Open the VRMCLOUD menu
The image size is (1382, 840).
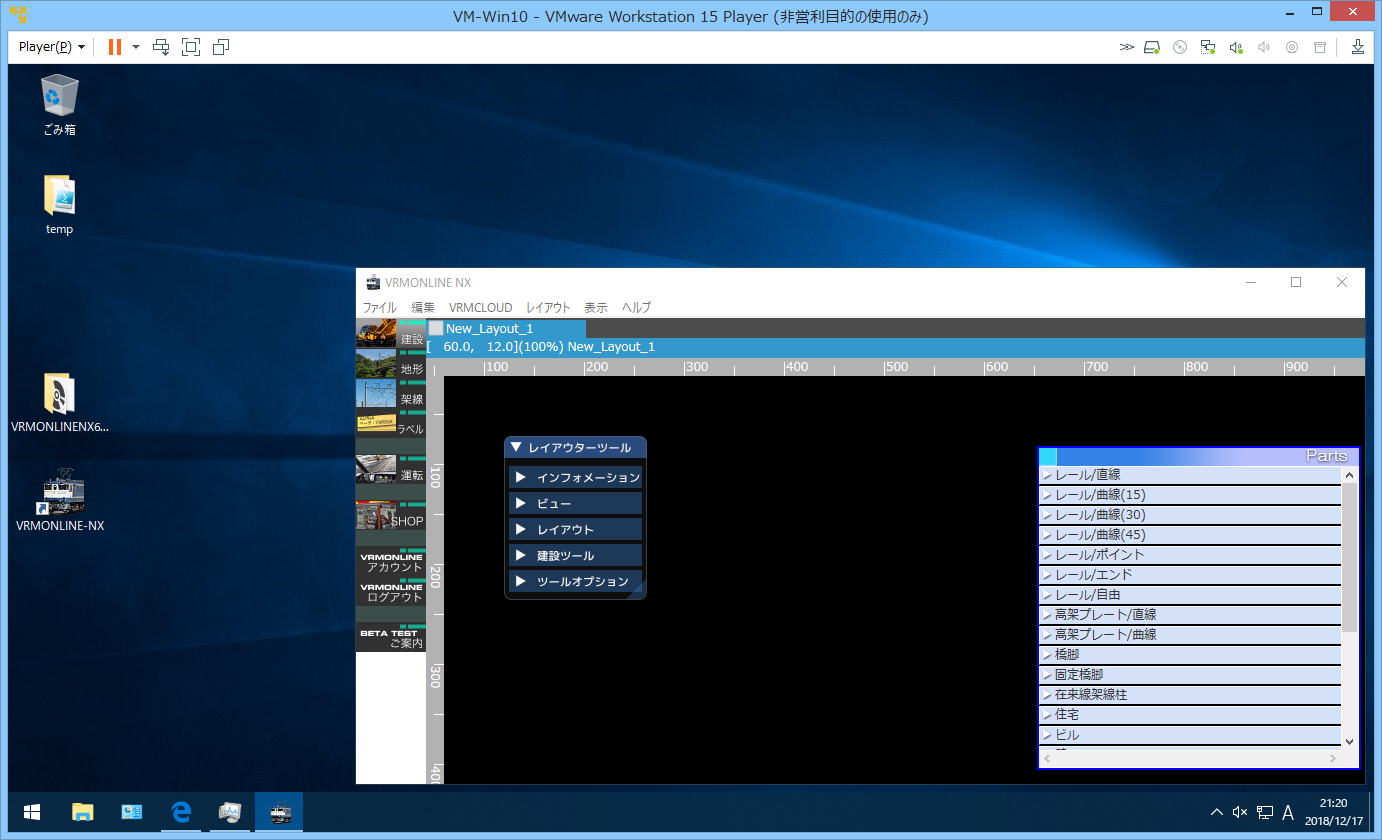click(x=480, y=308)
